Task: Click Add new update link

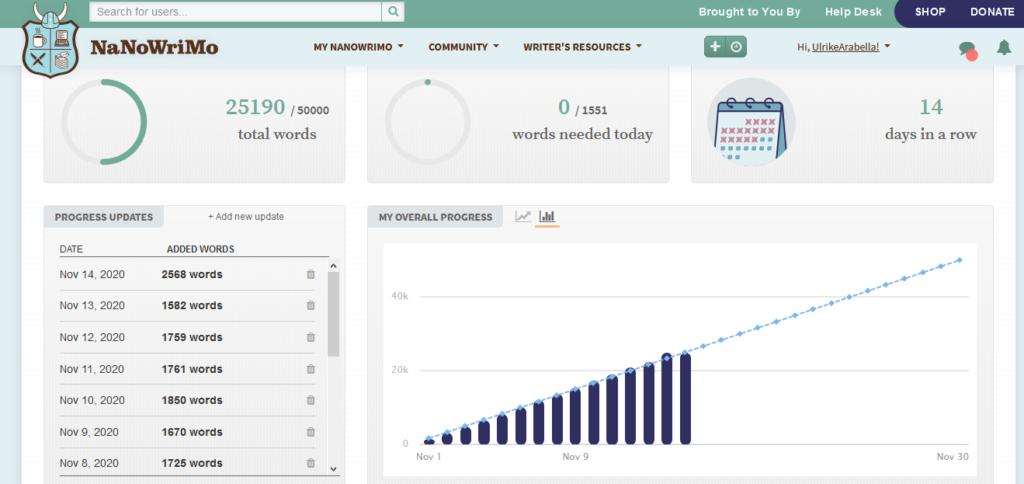Action: point(246,216)
